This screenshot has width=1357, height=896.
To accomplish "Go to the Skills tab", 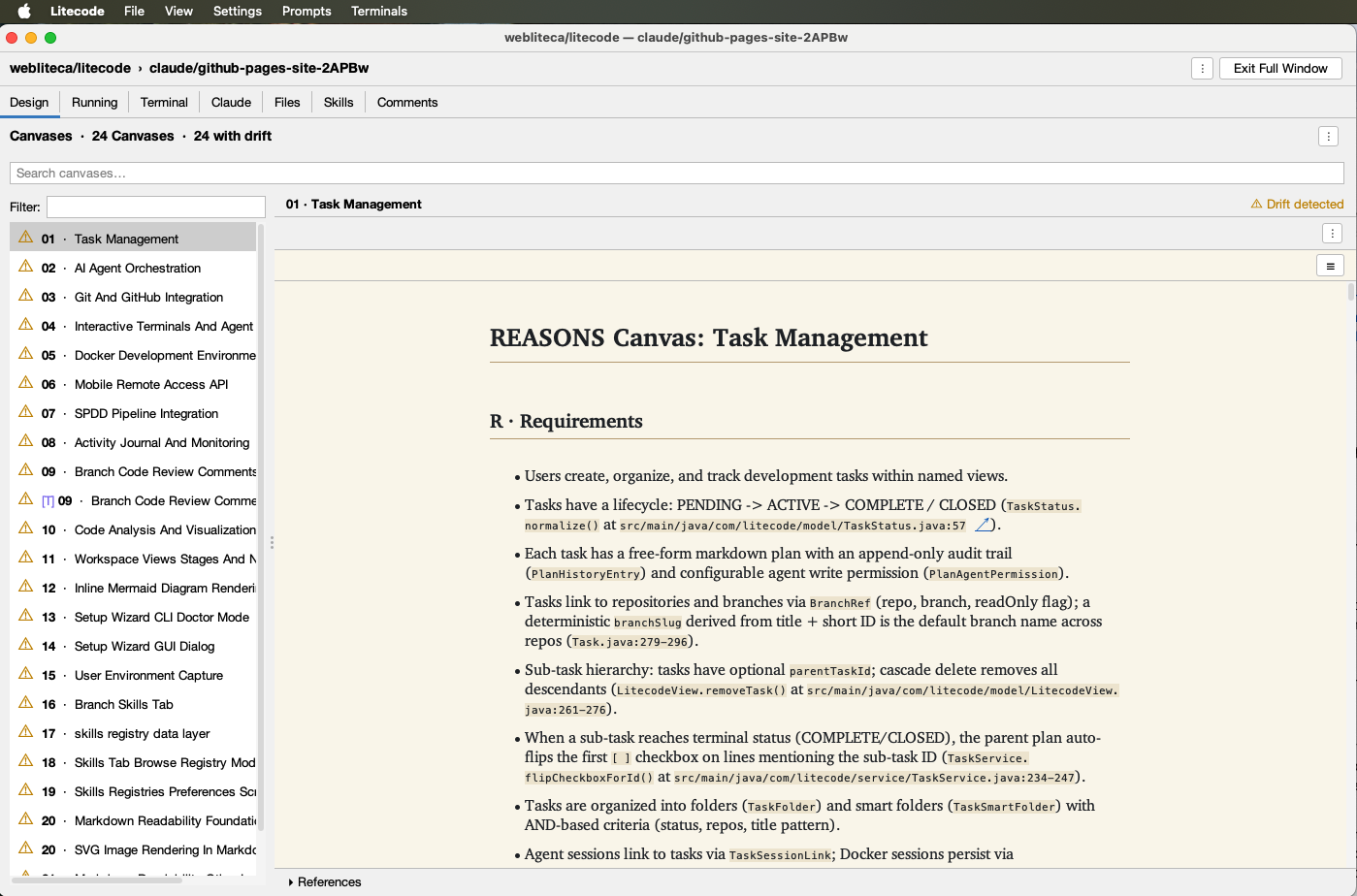I will pyautogui.click(x=339, y=102).
